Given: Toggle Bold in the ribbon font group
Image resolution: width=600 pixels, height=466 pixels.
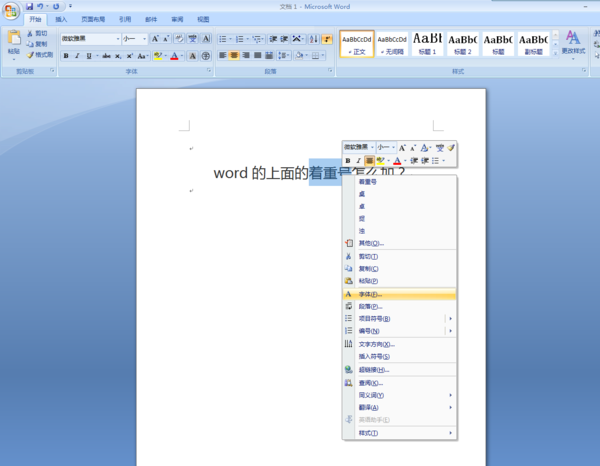Looking at the screenshot, I should (x=66, y=56).
